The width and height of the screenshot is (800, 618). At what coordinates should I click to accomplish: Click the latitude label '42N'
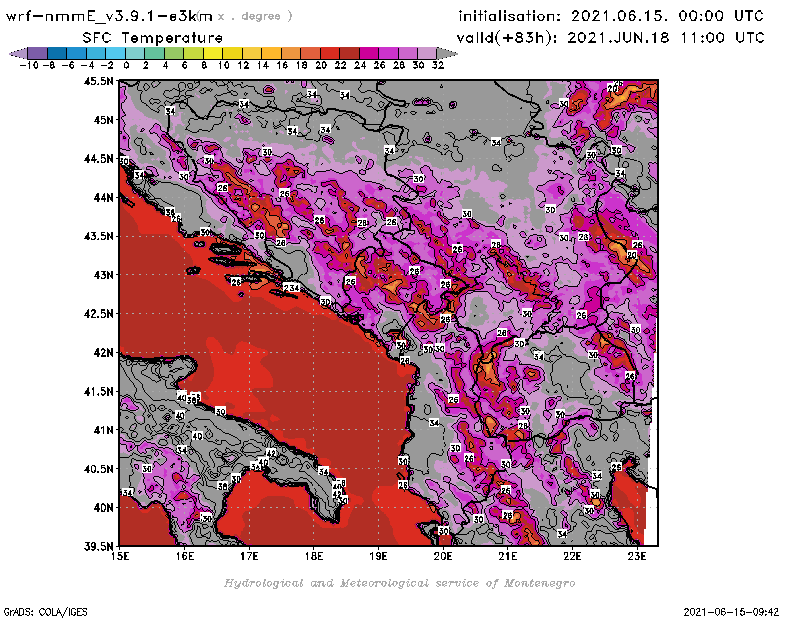[x=103, y=352]
